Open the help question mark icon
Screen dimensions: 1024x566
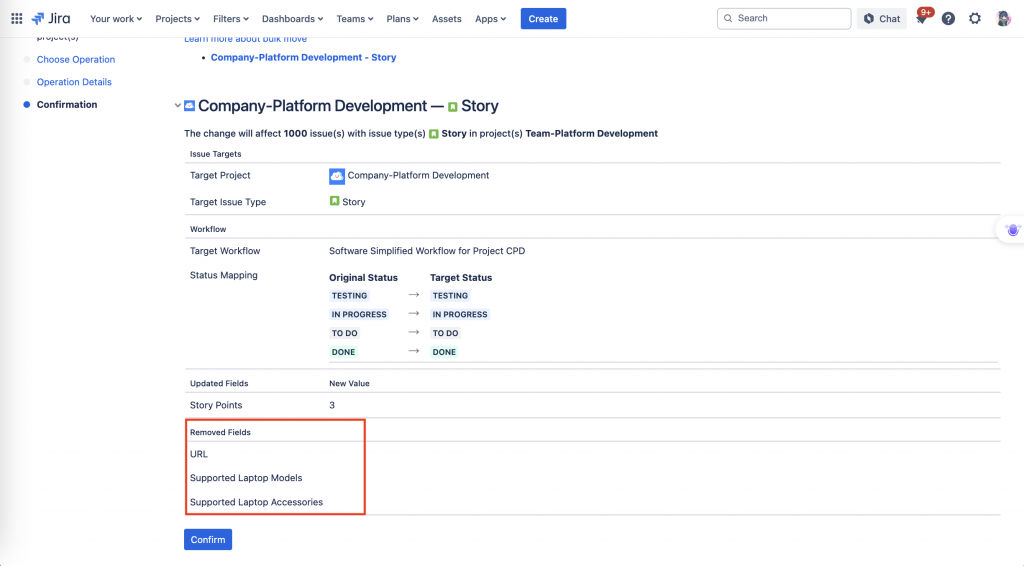coord(948,19)
